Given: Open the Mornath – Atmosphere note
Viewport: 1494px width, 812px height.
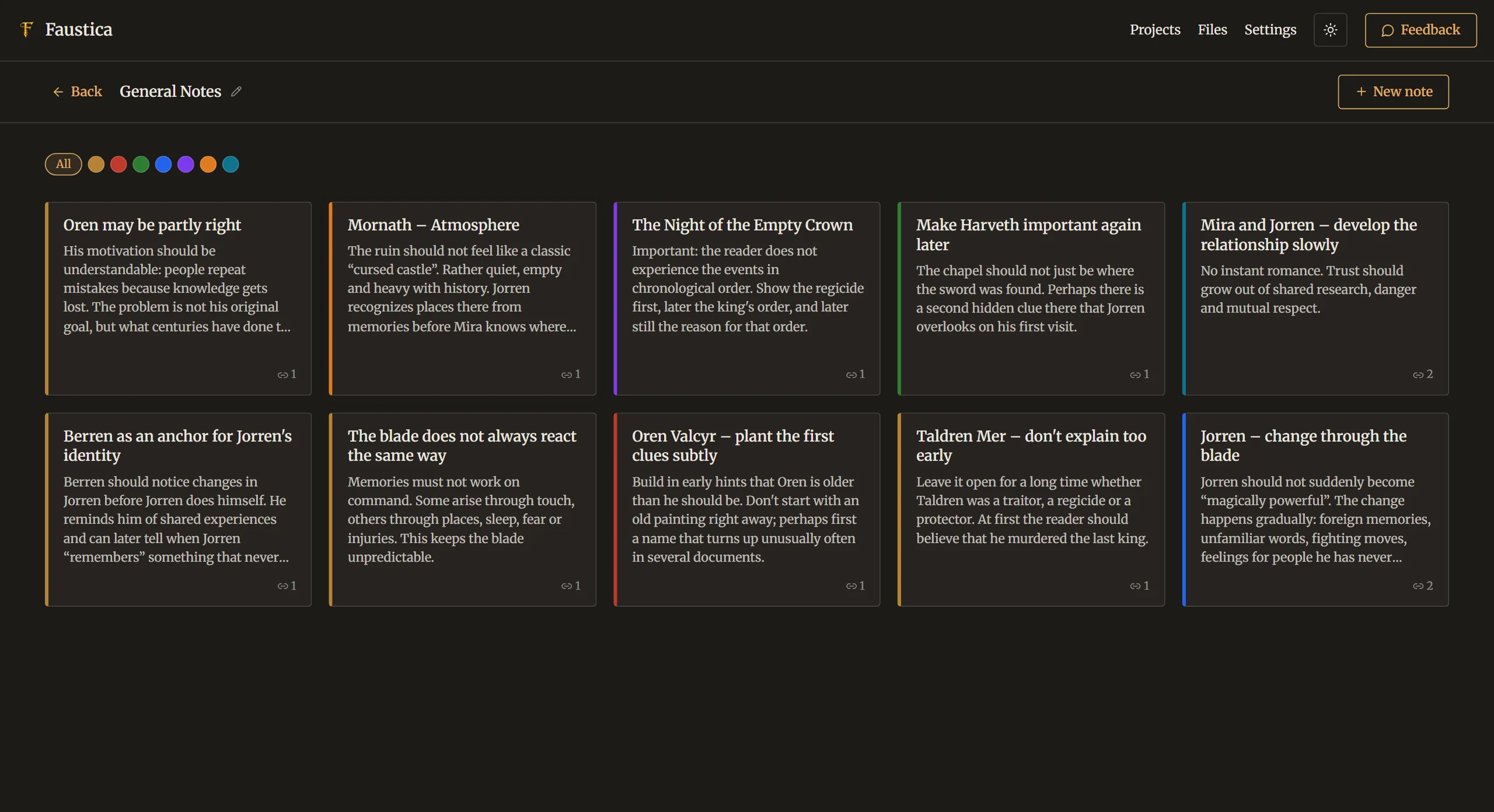Looking at the screenshot, I should click(x=462, y=299).
